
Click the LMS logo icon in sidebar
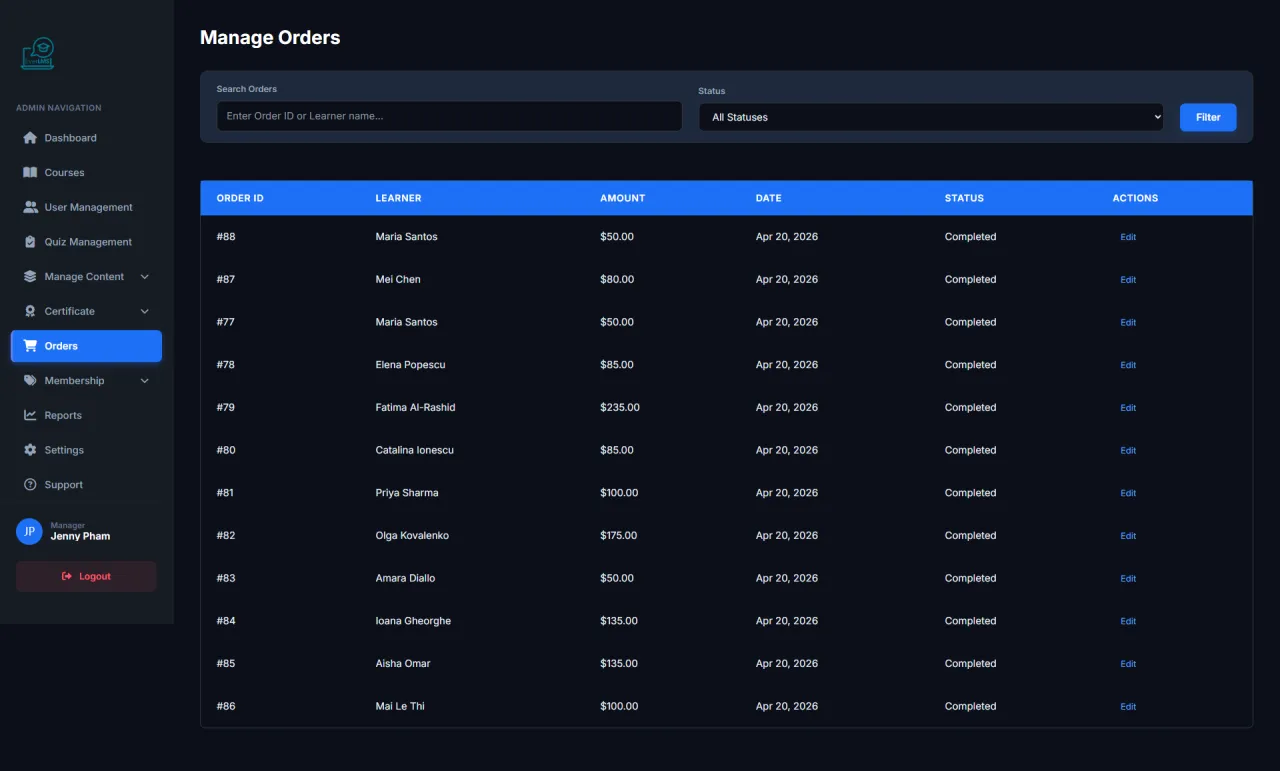tap(38, 54)
